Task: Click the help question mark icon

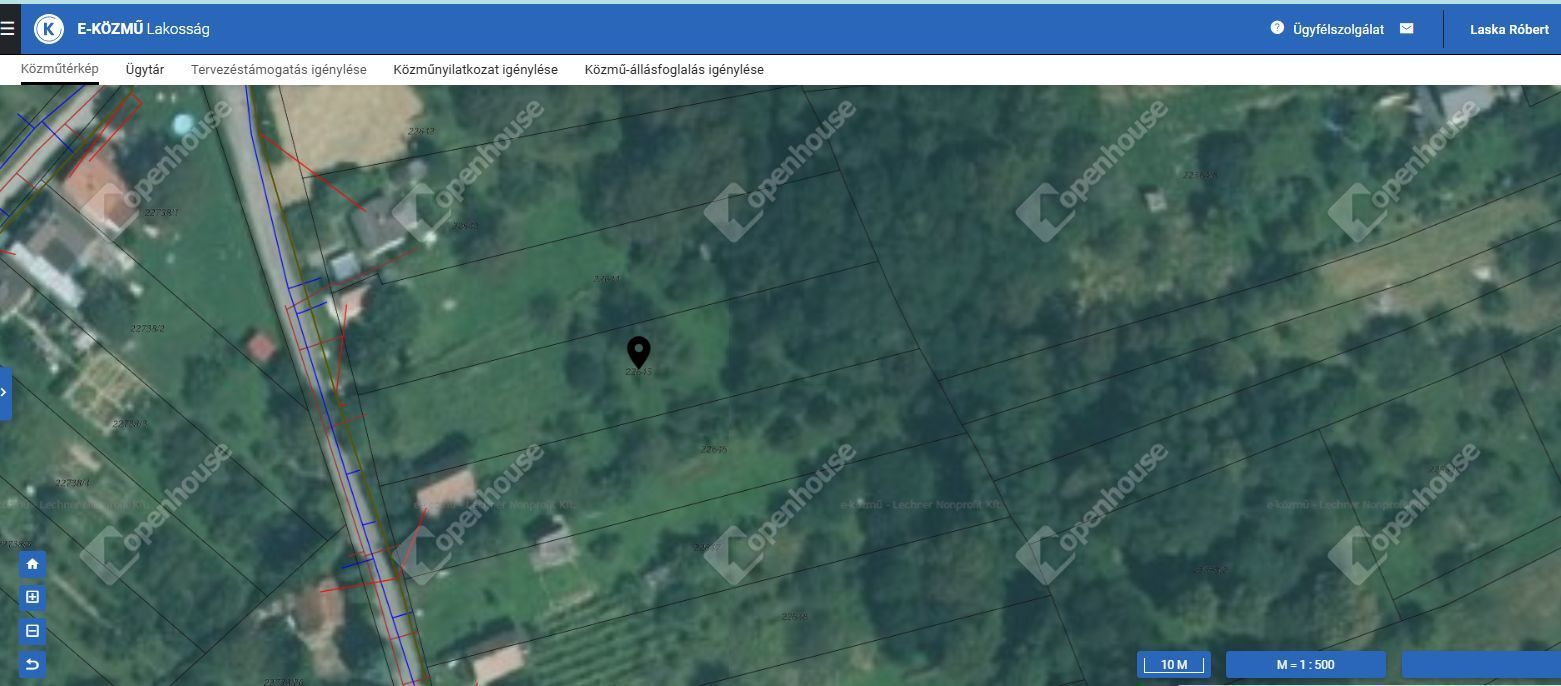Action: 1277,28
